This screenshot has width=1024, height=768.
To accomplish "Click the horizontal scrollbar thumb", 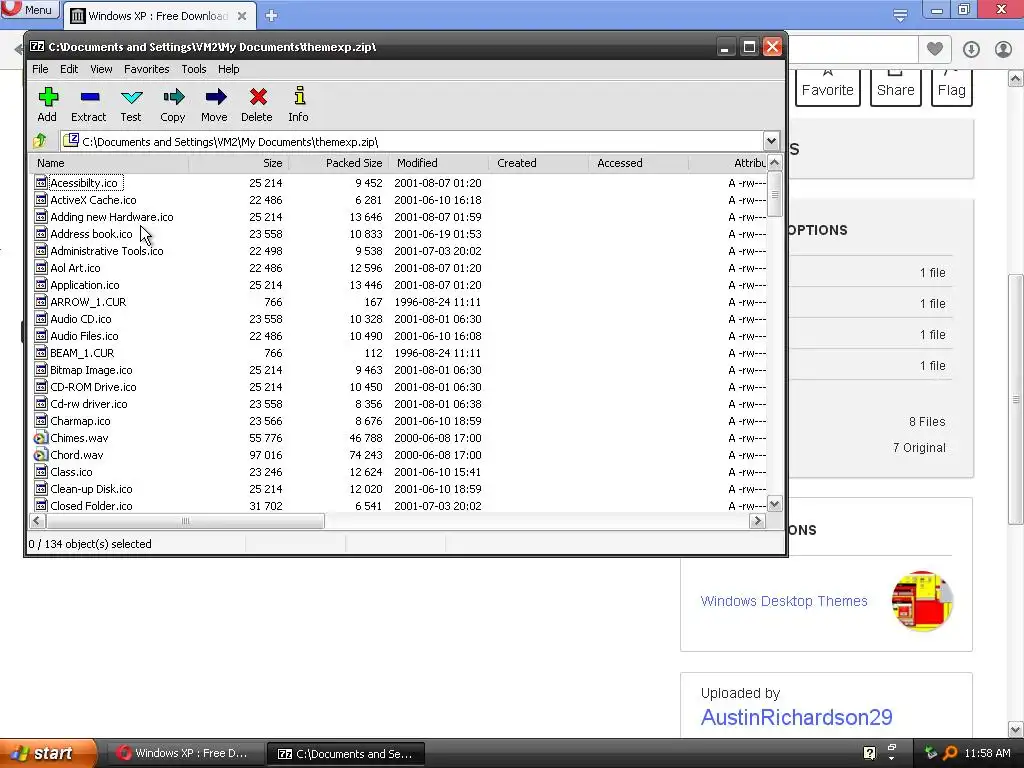I will (x=185, y=520).
